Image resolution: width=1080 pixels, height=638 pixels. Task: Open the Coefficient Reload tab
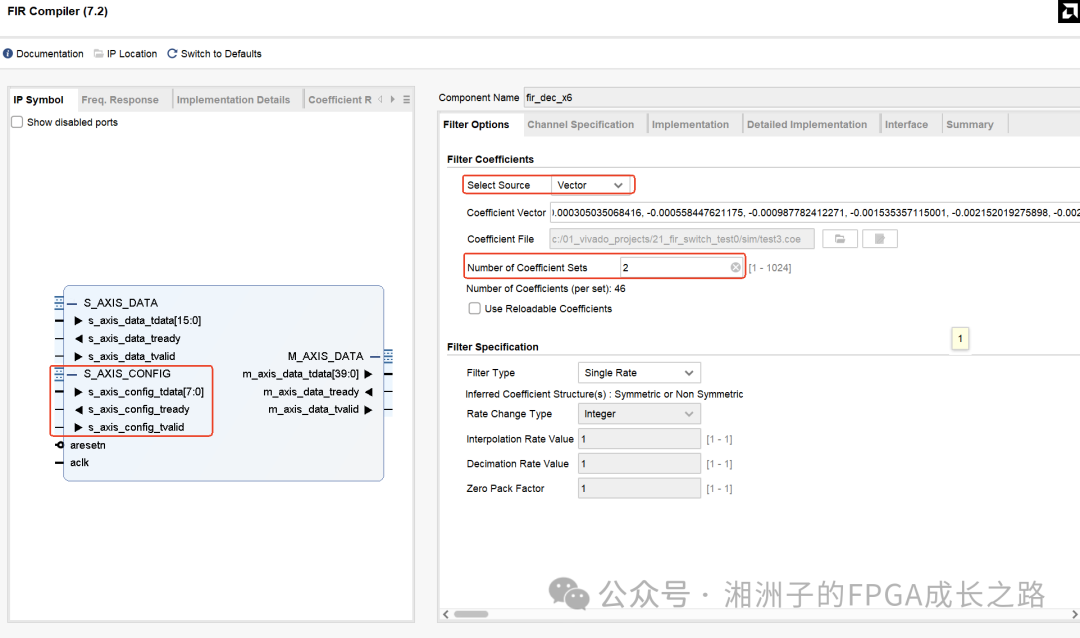tap(340, 100)
